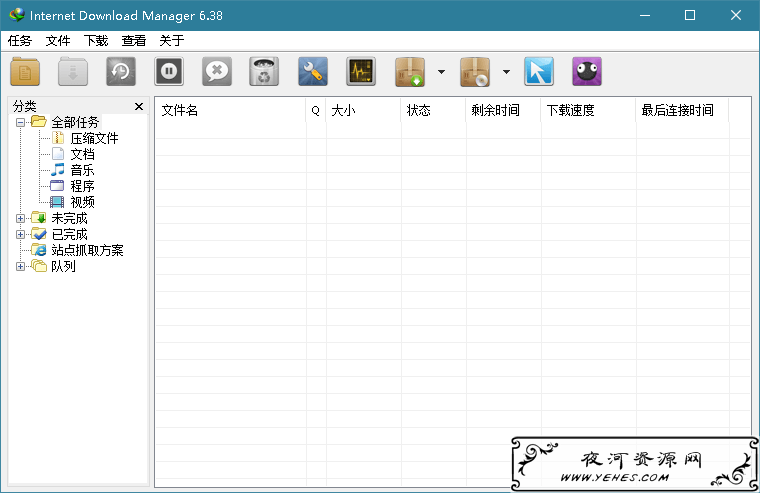Collapse the 全部任务 tree node

click(20, 122)
